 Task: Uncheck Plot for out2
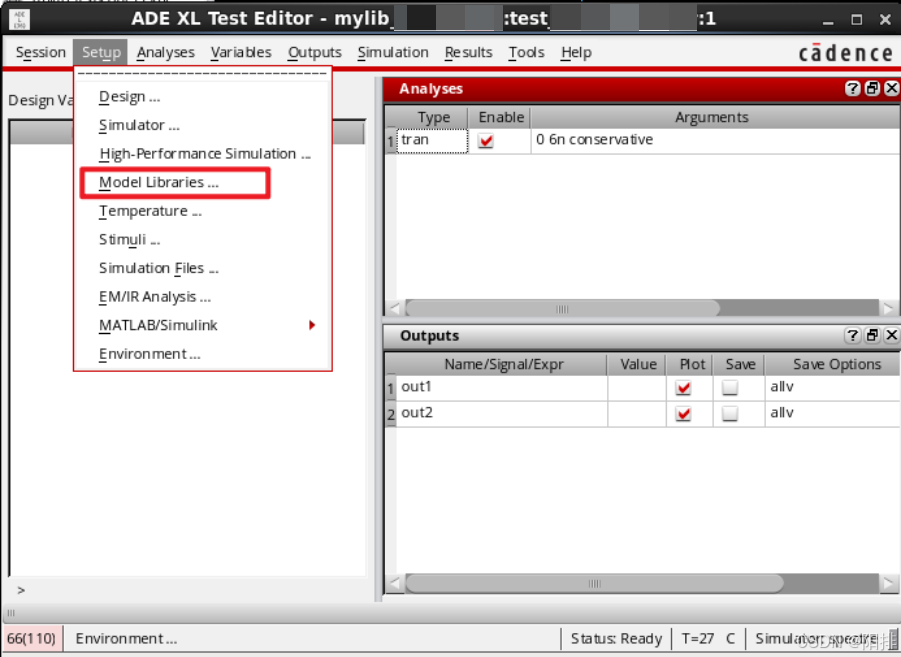(x=683, y=414)
